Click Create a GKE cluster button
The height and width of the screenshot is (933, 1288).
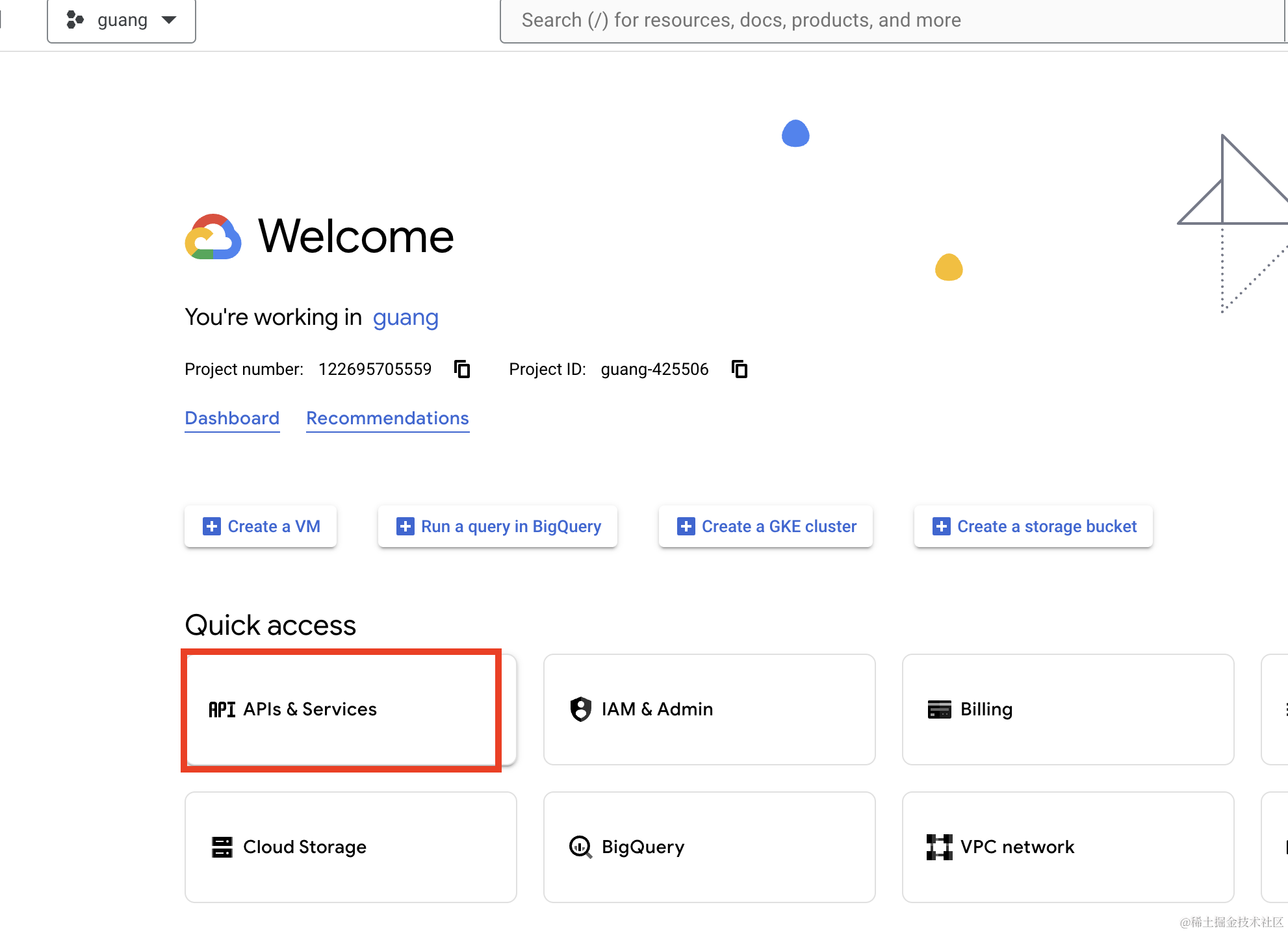766,526
